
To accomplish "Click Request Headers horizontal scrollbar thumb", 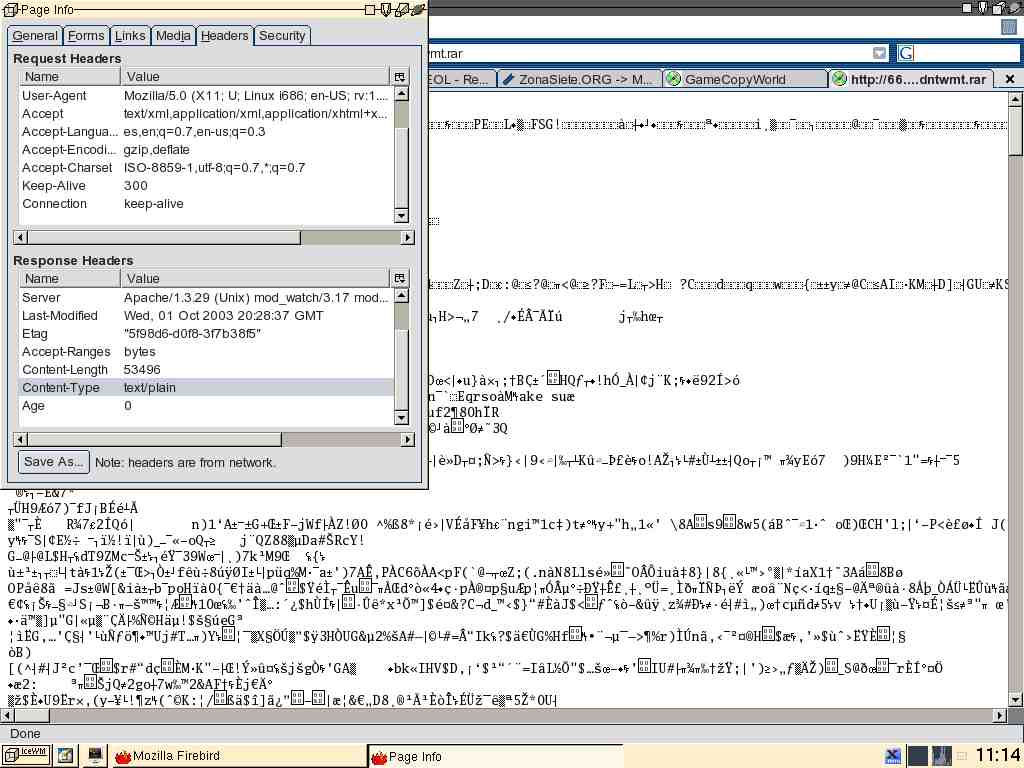I will click(164, 237).
